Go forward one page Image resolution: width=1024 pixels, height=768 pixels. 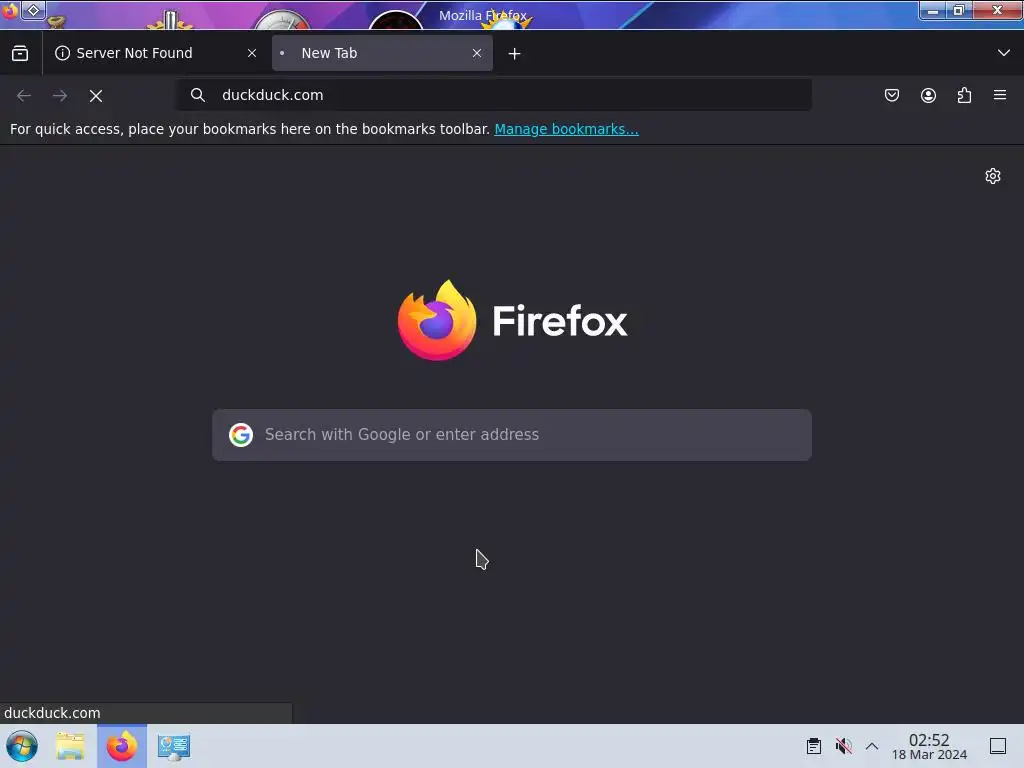(60, 95)
